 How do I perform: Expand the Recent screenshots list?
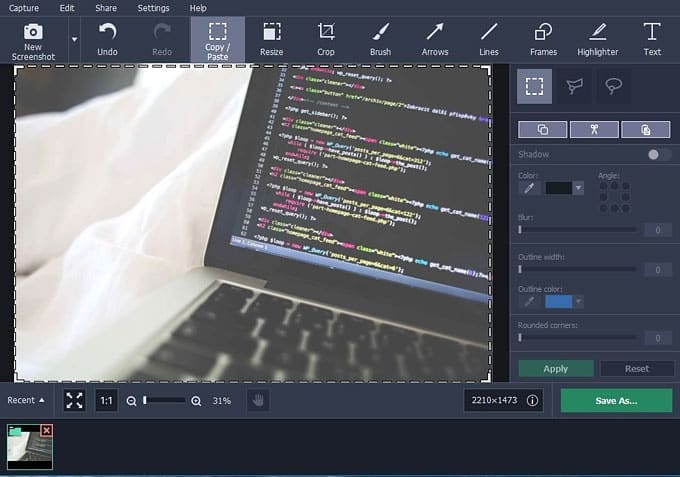(x=26, y=400)
